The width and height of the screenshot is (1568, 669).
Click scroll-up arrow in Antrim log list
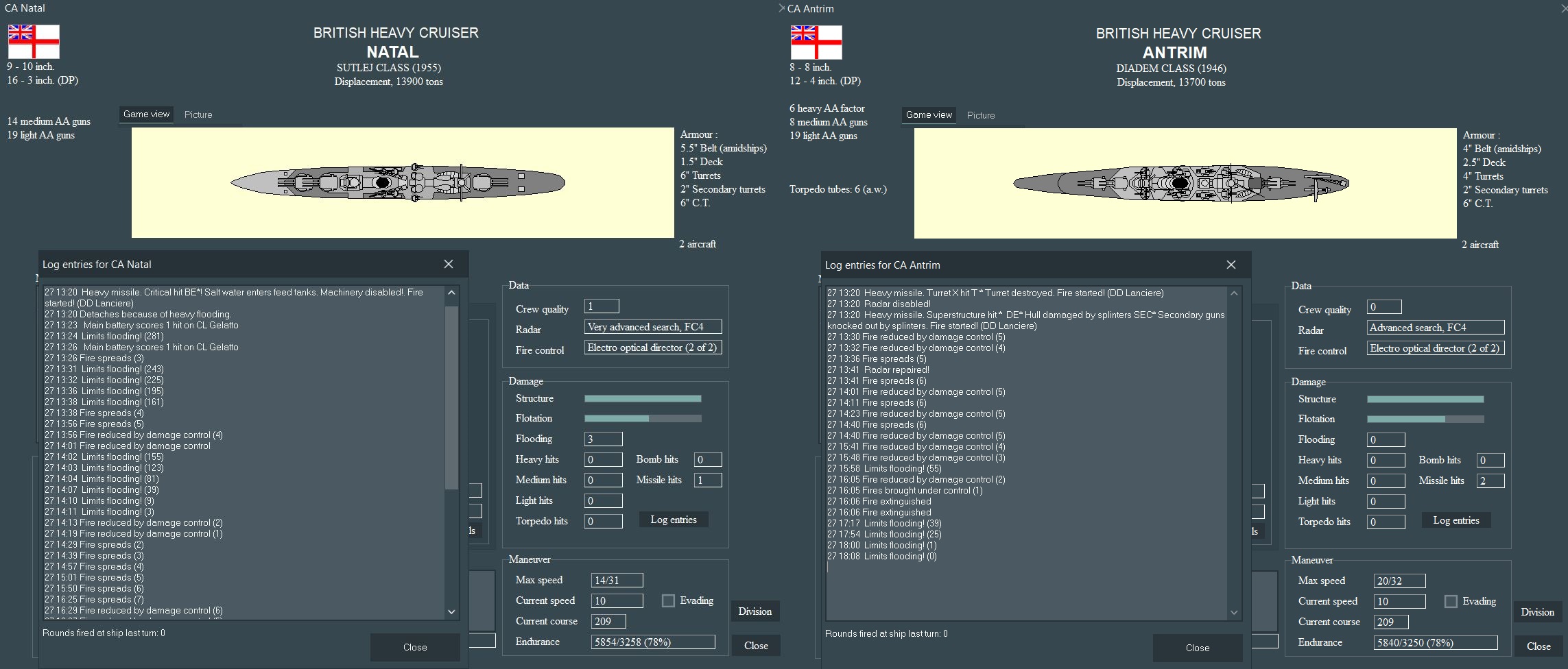(x=1234, y=293)
